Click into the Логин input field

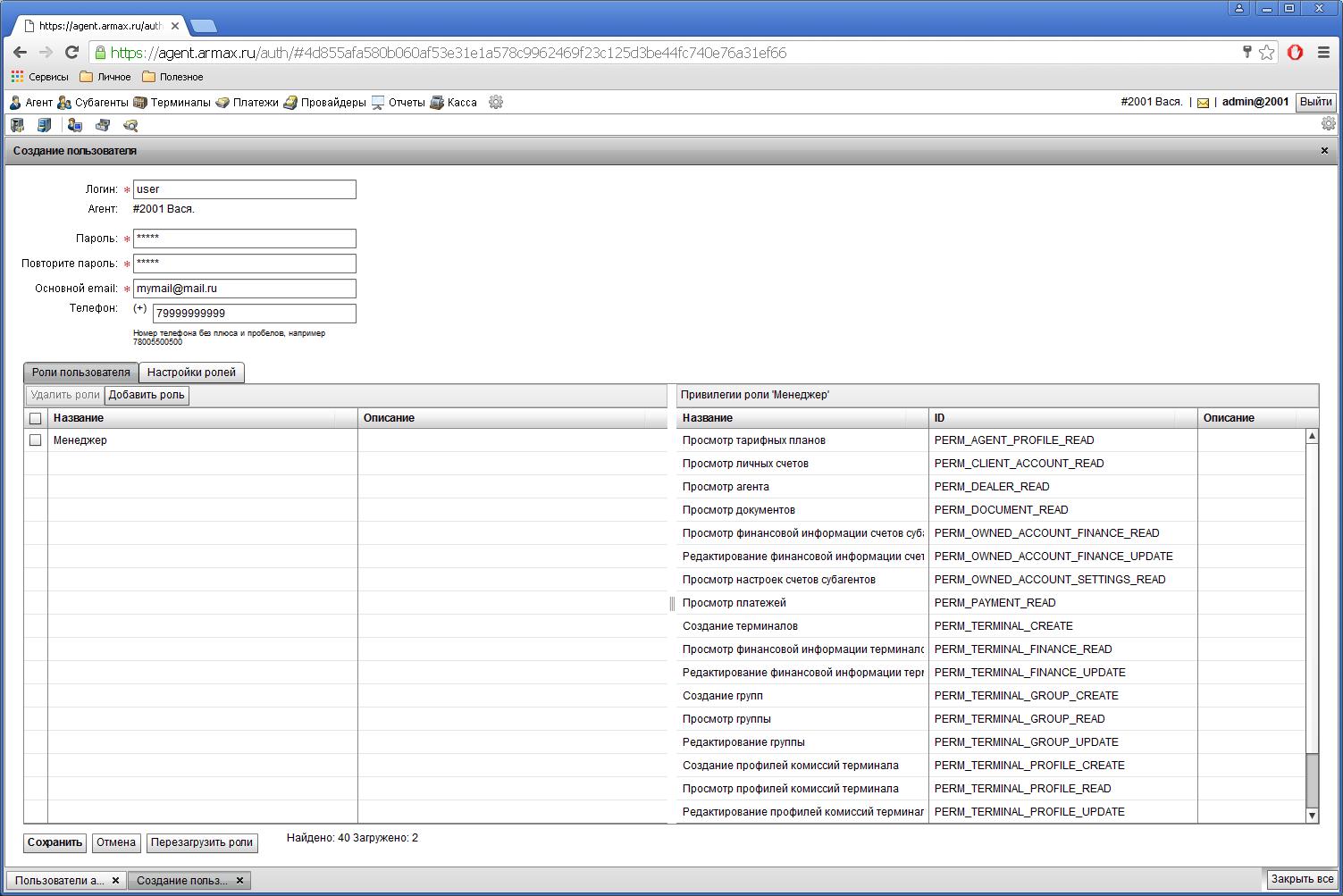245,189
